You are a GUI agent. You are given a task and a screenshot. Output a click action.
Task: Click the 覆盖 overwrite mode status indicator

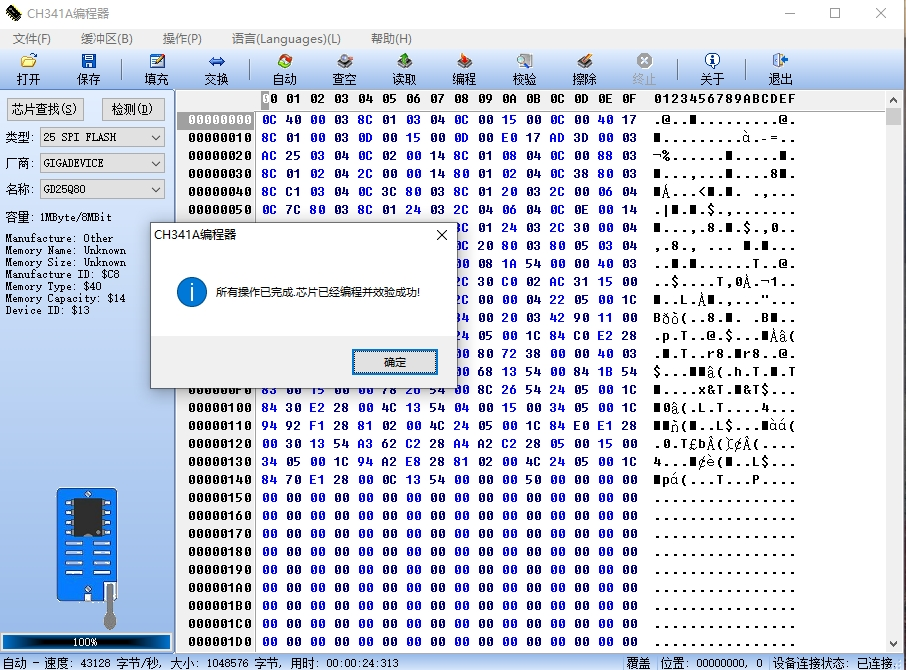638,663
